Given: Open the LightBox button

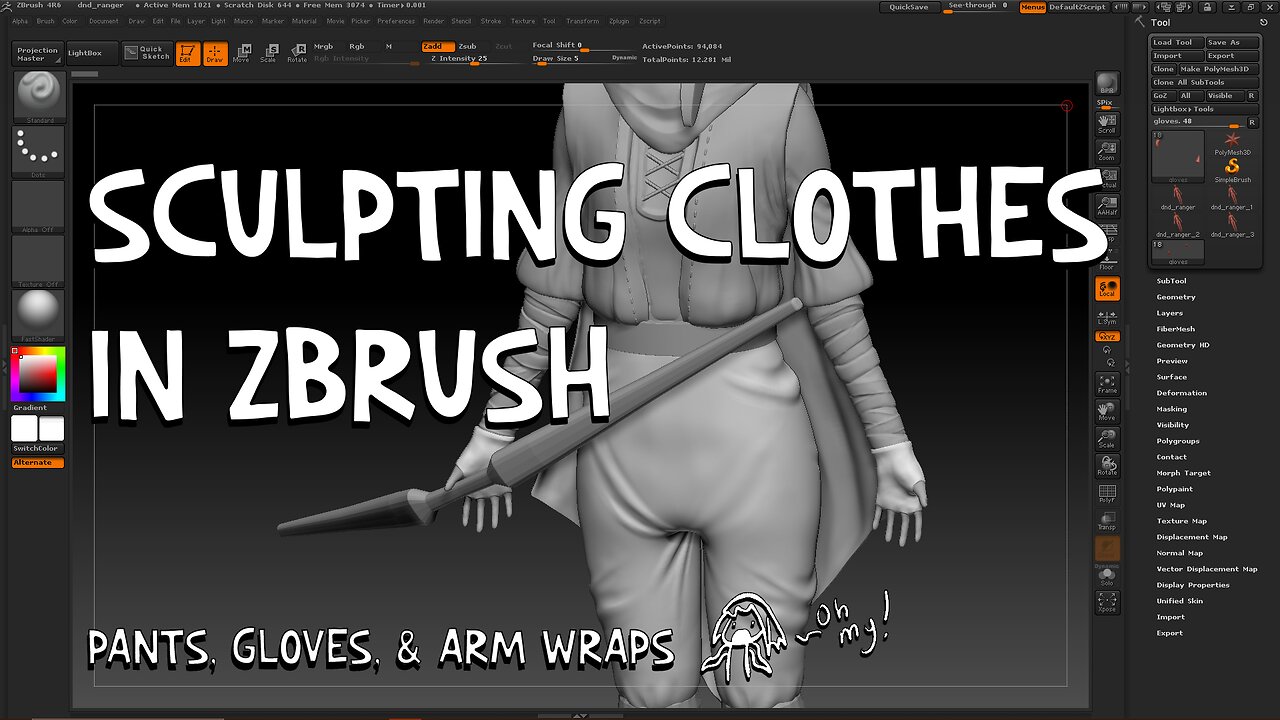Looking at the screenshot, I should (x=92, y=53).
